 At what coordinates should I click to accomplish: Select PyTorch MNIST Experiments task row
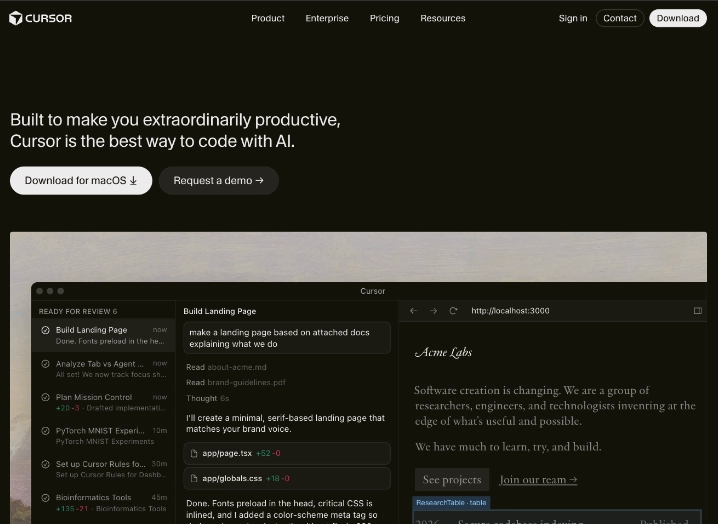click(103, 436)
